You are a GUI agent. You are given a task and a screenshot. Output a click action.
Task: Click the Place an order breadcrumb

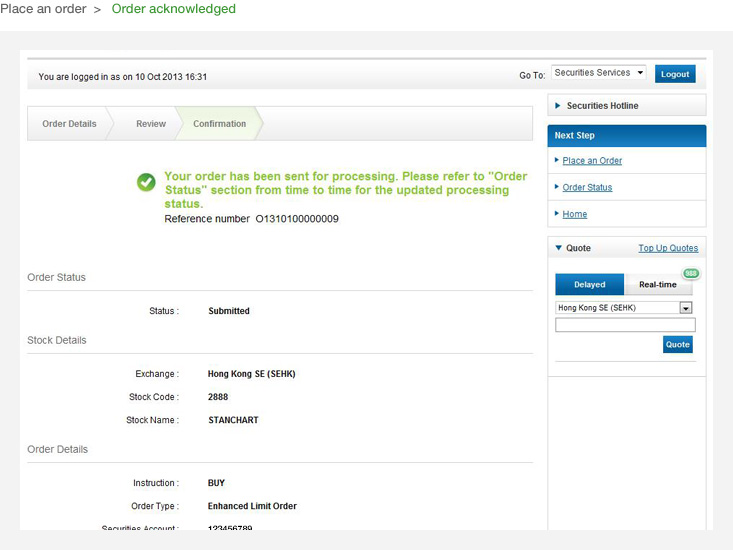[x=43, y=9]
